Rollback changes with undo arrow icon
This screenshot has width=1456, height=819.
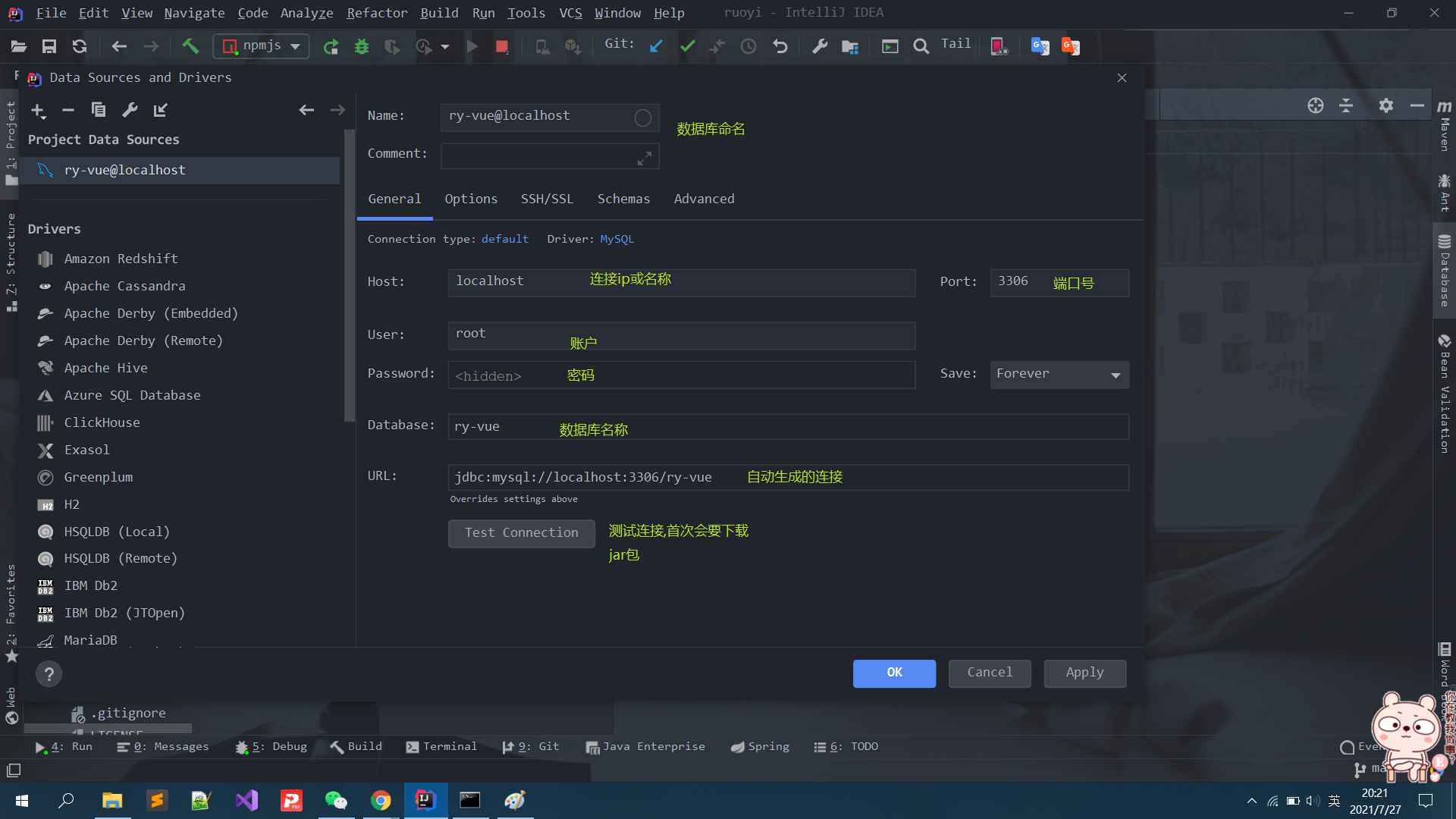click(x=780, y=47)
